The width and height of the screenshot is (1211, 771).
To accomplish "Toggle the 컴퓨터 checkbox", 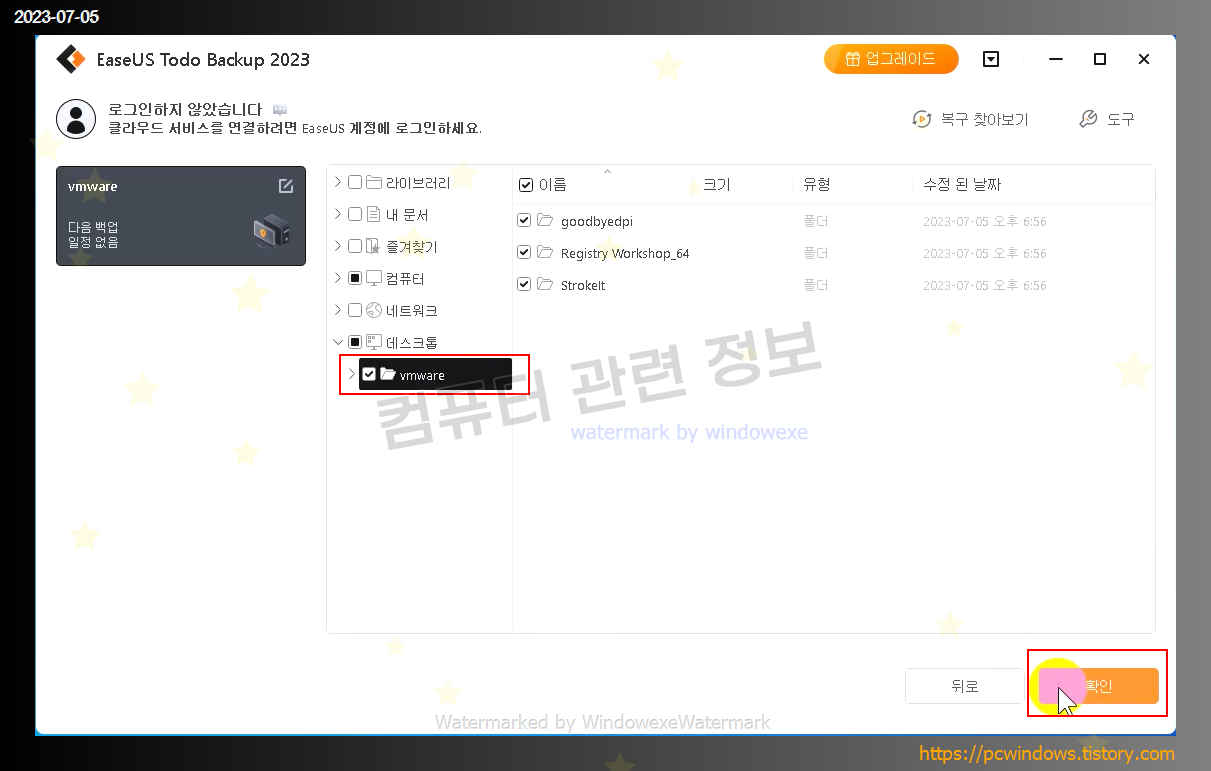I will (355, 279).
